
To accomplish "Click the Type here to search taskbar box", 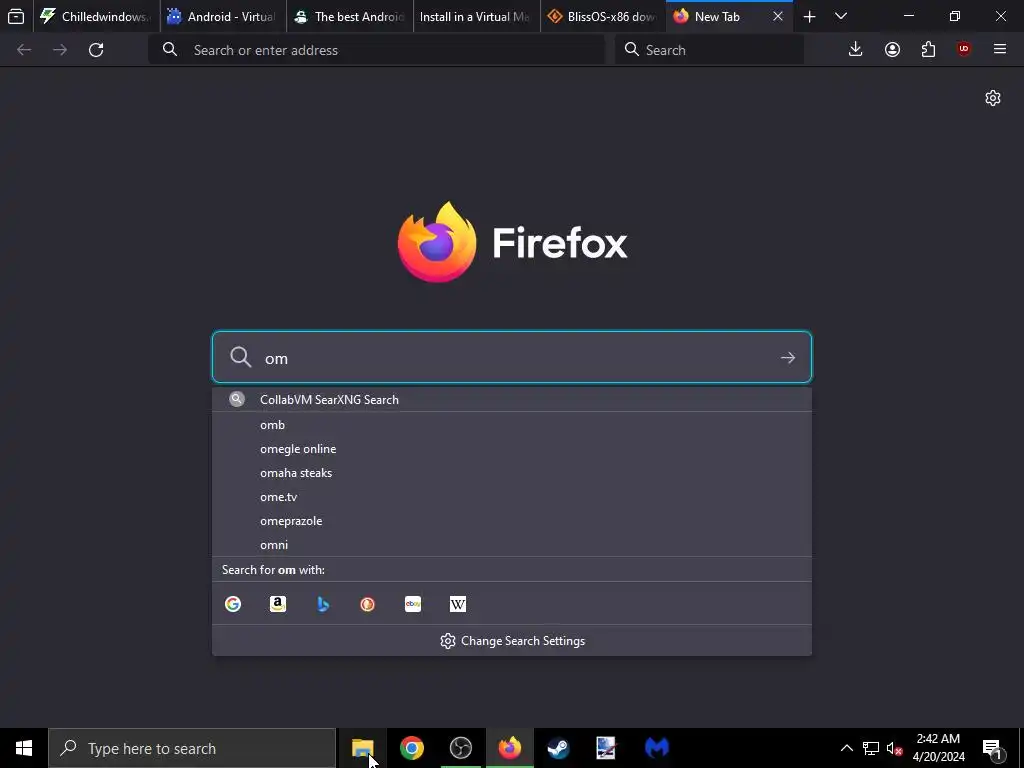I will pos(192,748).
